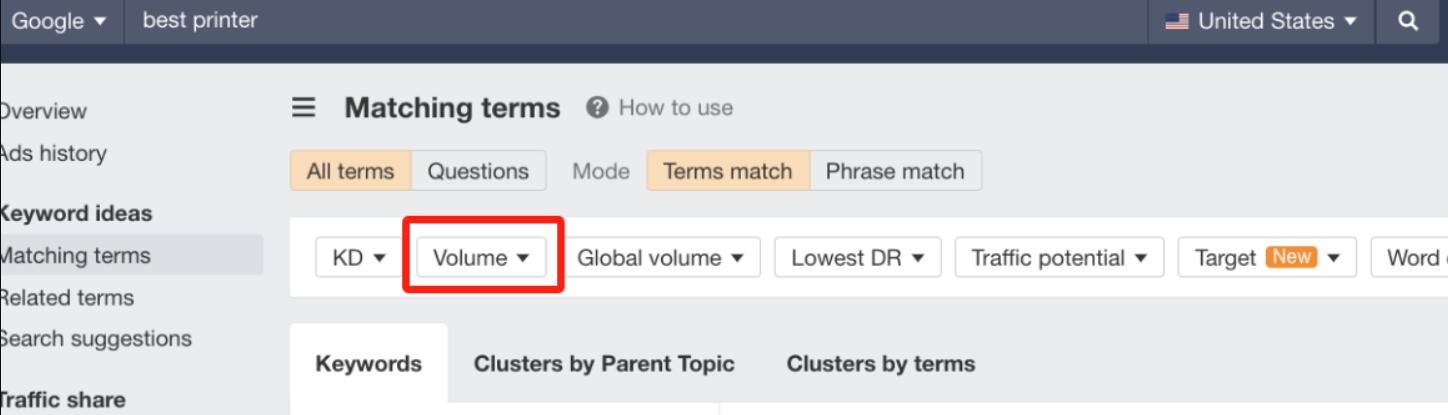The width and height of the screenshot is (1448, 415).
Task: Expand the Global volume filter
Action: [x=661, y=258]
